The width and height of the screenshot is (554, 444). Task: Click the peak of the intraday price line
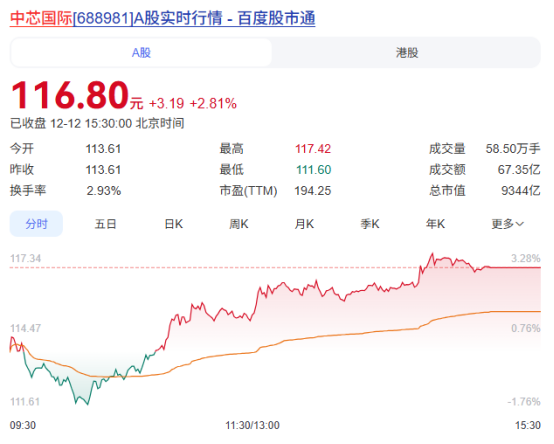point(432,253)
